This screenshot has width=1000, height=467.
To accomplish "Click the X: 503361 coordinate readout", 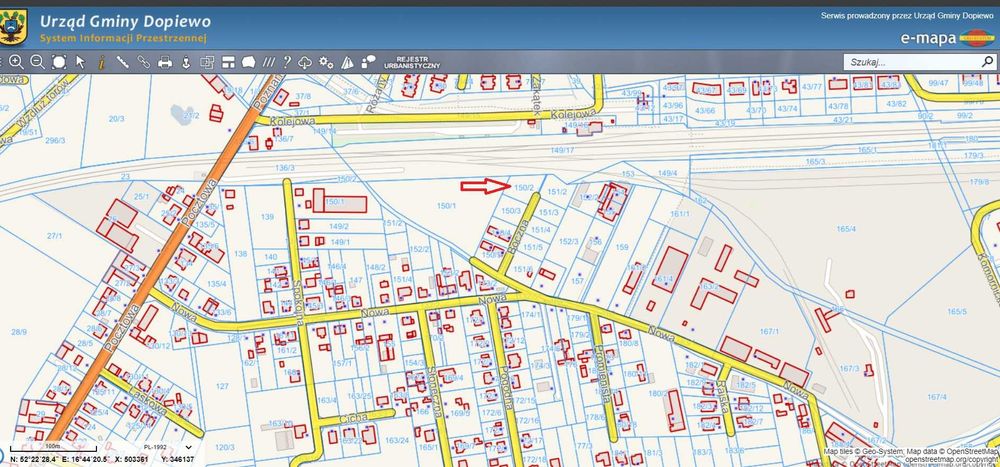I will (130, 459).
